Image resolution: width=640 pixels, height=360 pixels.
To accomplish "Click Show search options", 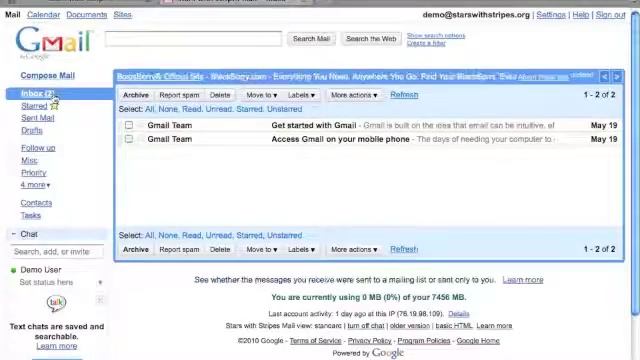I will pos(436,36).
